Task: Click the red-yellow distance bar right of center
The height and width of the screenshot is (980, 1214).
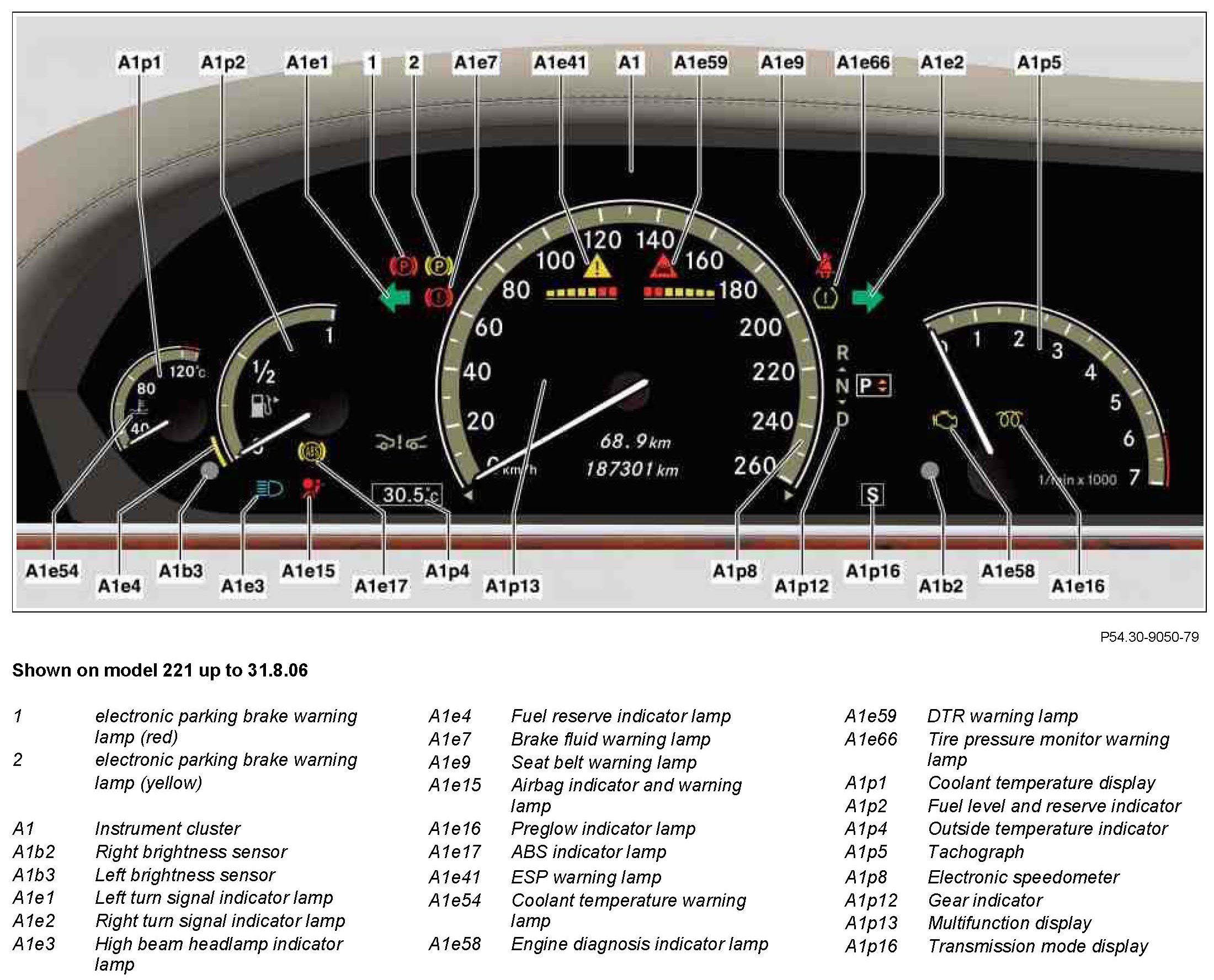Action: click(679, 293)
